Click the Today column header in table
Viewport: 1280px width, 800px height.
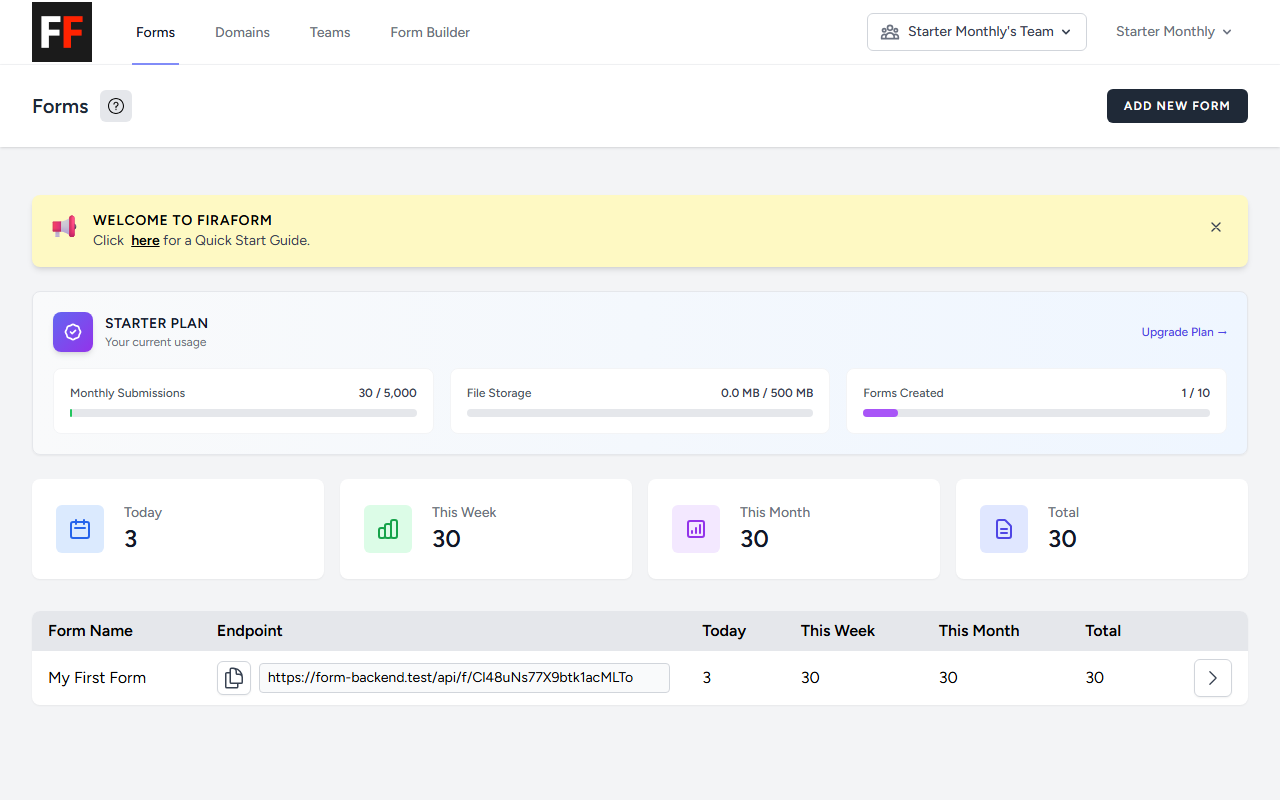click(724, 631)
